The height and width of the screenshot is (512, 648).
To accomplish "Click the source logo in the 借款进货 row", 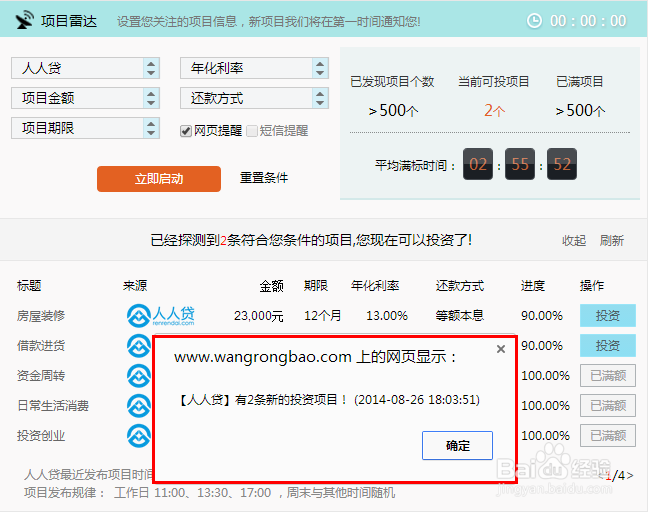I will click(x=139, y=346).
